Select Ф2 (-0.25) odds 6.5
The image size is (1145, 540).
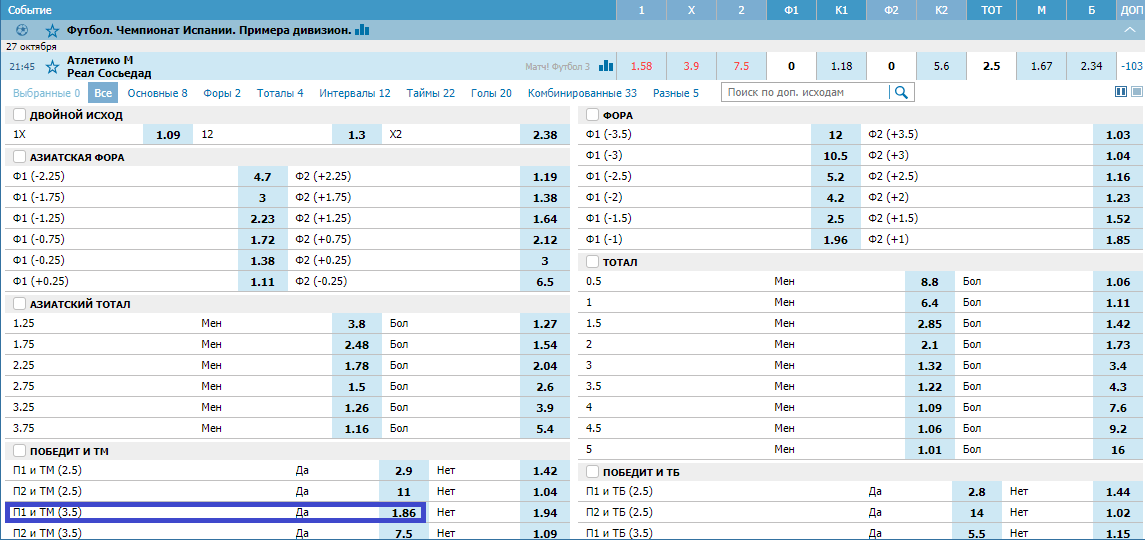click(545, 281)
